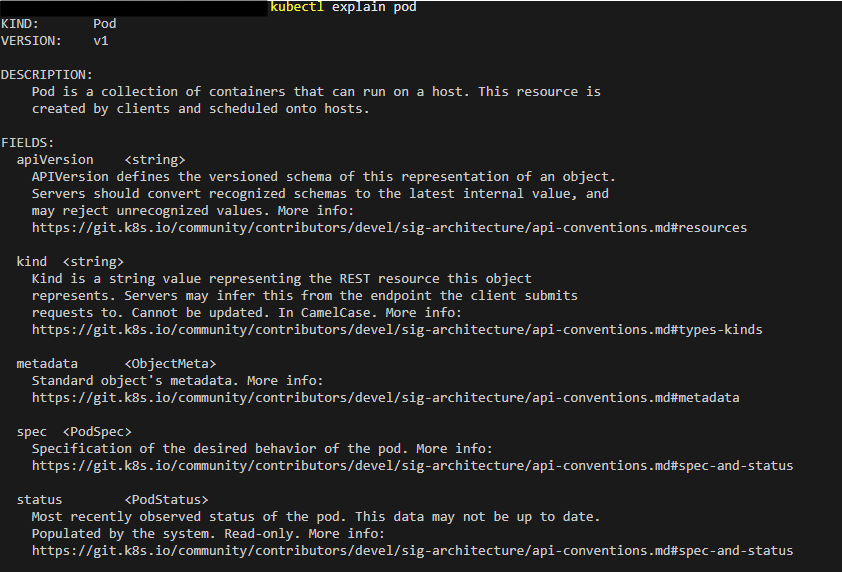This screenshot has width=842, height=572.
Task: Click the metadata field name
Action: [x=47, y=364]
